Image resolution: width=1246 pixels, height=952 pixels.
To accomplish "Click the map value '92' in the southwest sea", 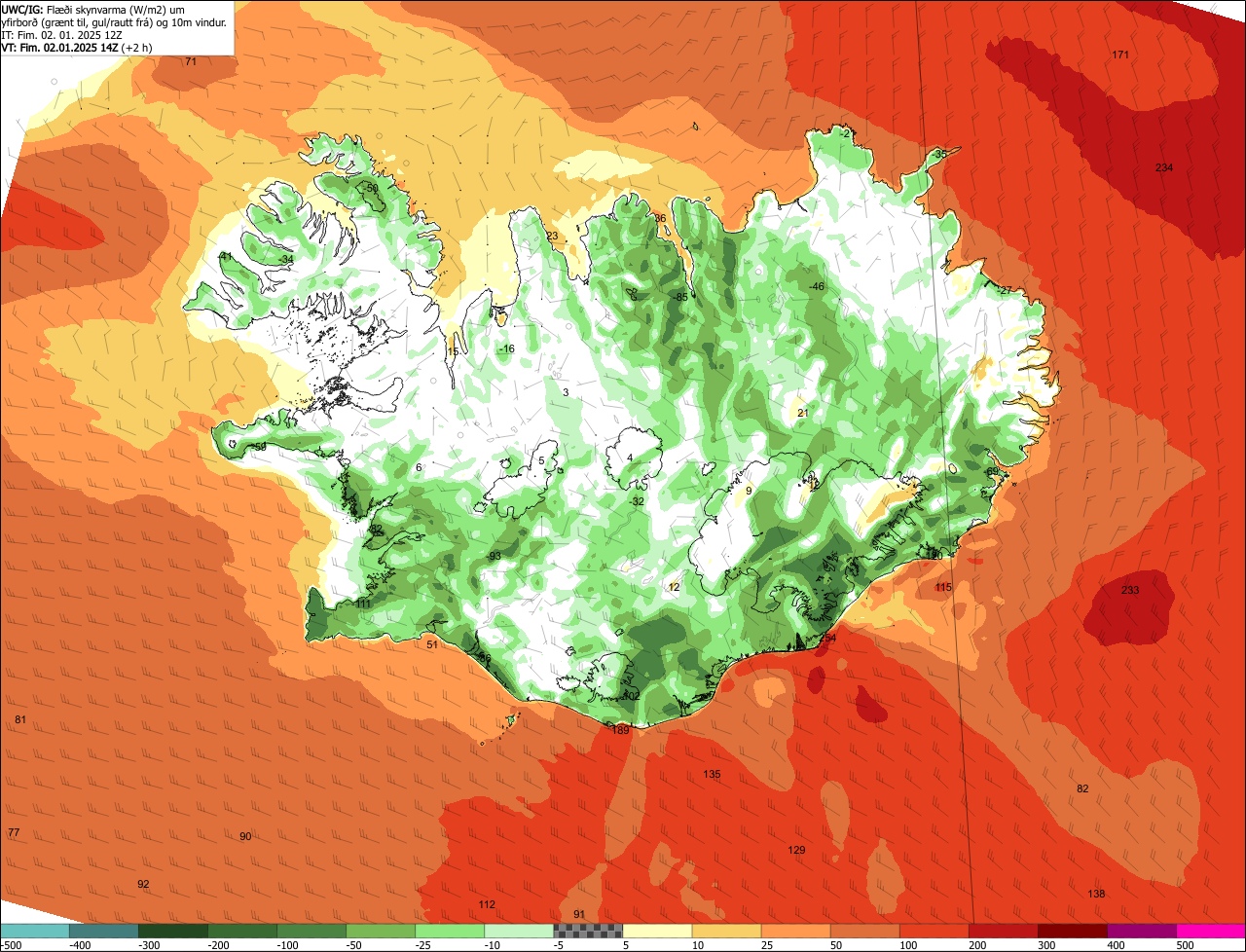I will pyautogui.click(x=143, y=884).
